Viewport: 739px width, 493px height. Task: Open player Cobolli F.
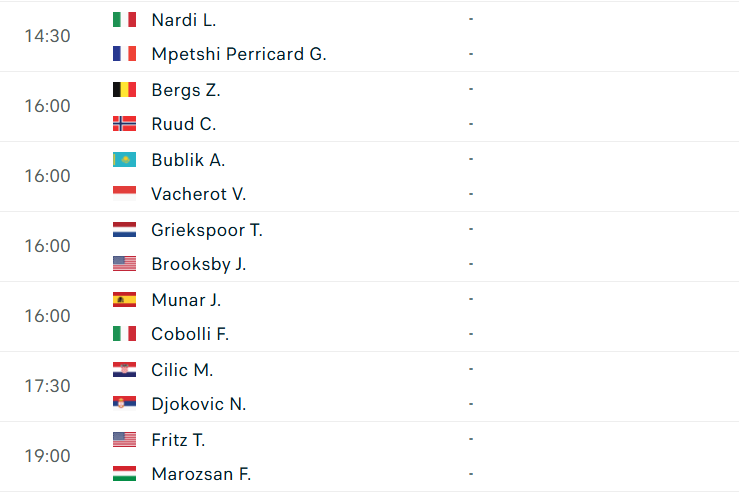click(x=190, y=334)
